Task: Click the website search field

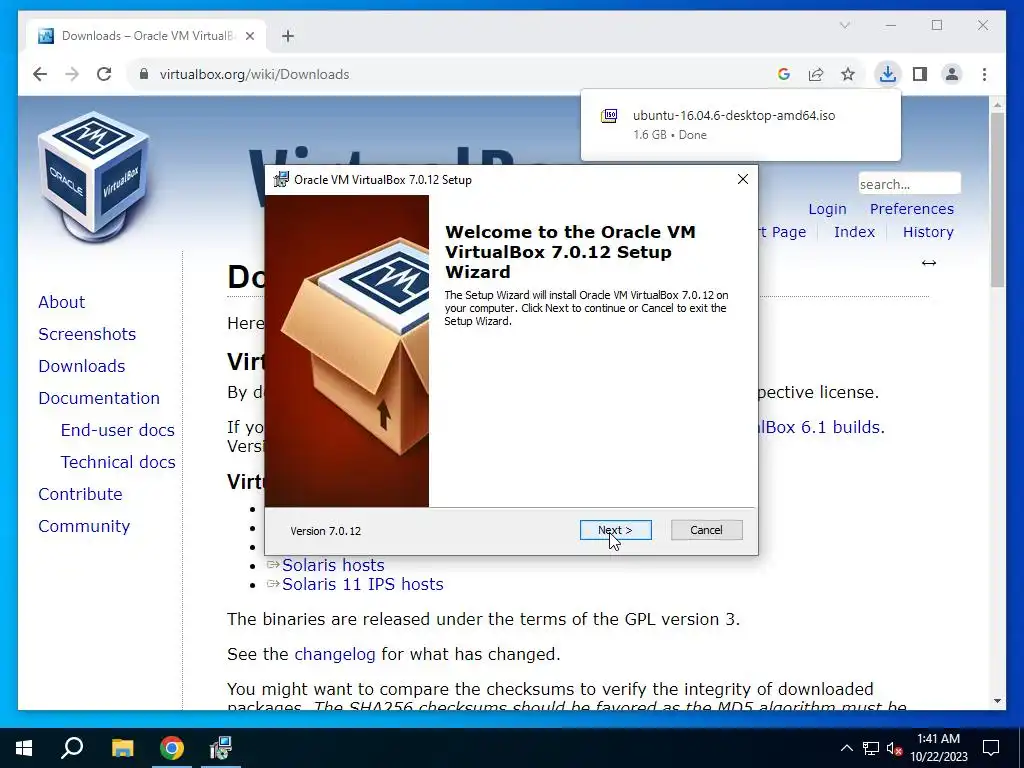Action: pos(909,184)
